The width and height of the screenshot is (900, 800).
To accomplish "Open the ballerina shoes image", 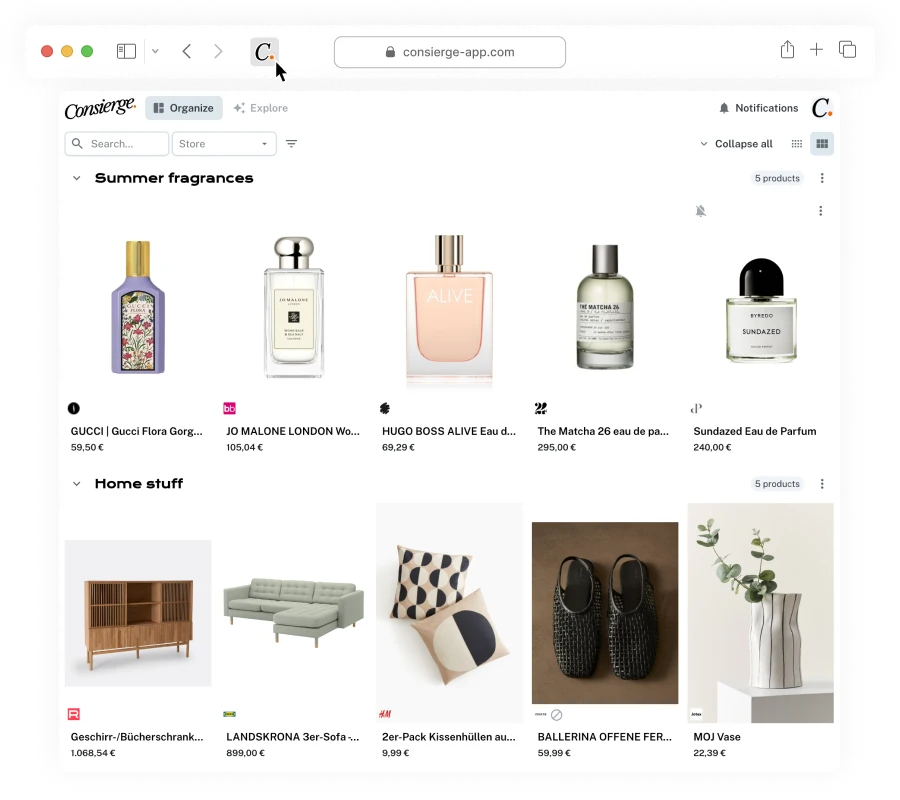I will (605, 613).
